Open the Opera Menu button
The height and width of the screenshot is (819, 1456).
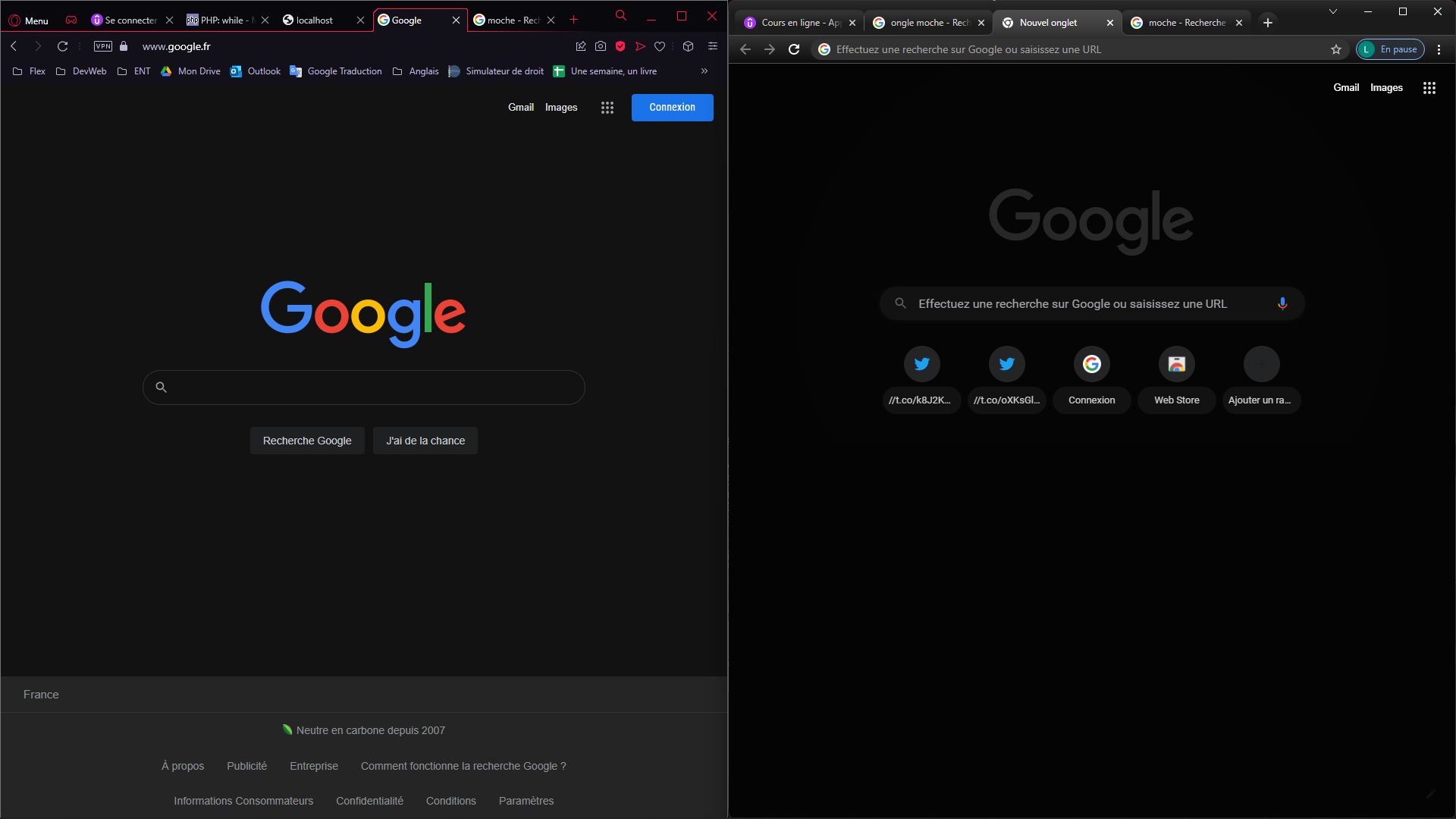tap(28, 20)
